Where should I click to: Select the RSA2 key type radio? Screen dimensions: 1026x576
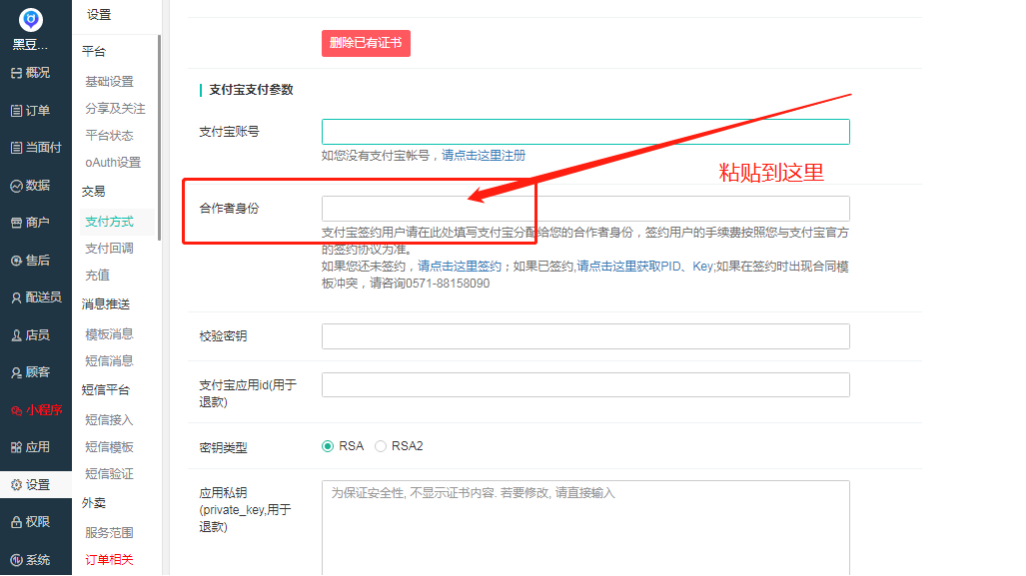(x=380, y=446)
